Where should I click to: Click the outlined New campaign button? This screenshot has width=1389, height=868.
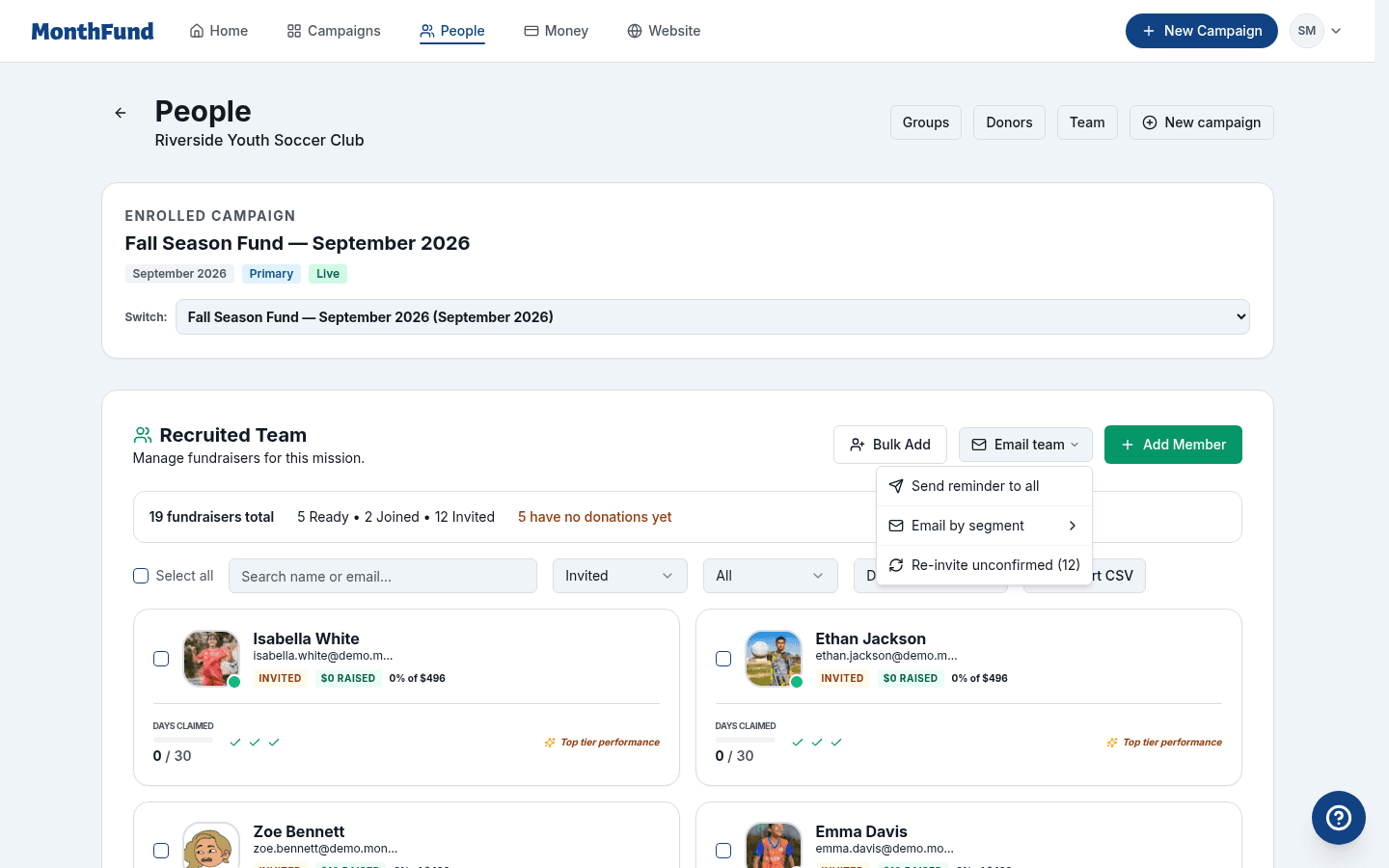1202,122
